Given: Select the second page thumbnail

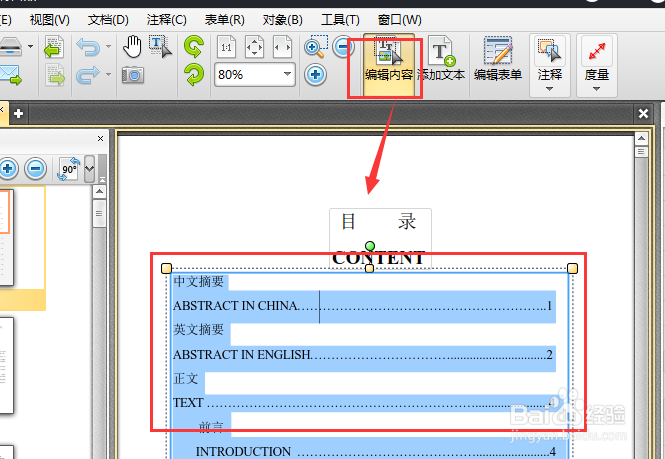Looking at the screenshot, I should (x=6, y=365).
